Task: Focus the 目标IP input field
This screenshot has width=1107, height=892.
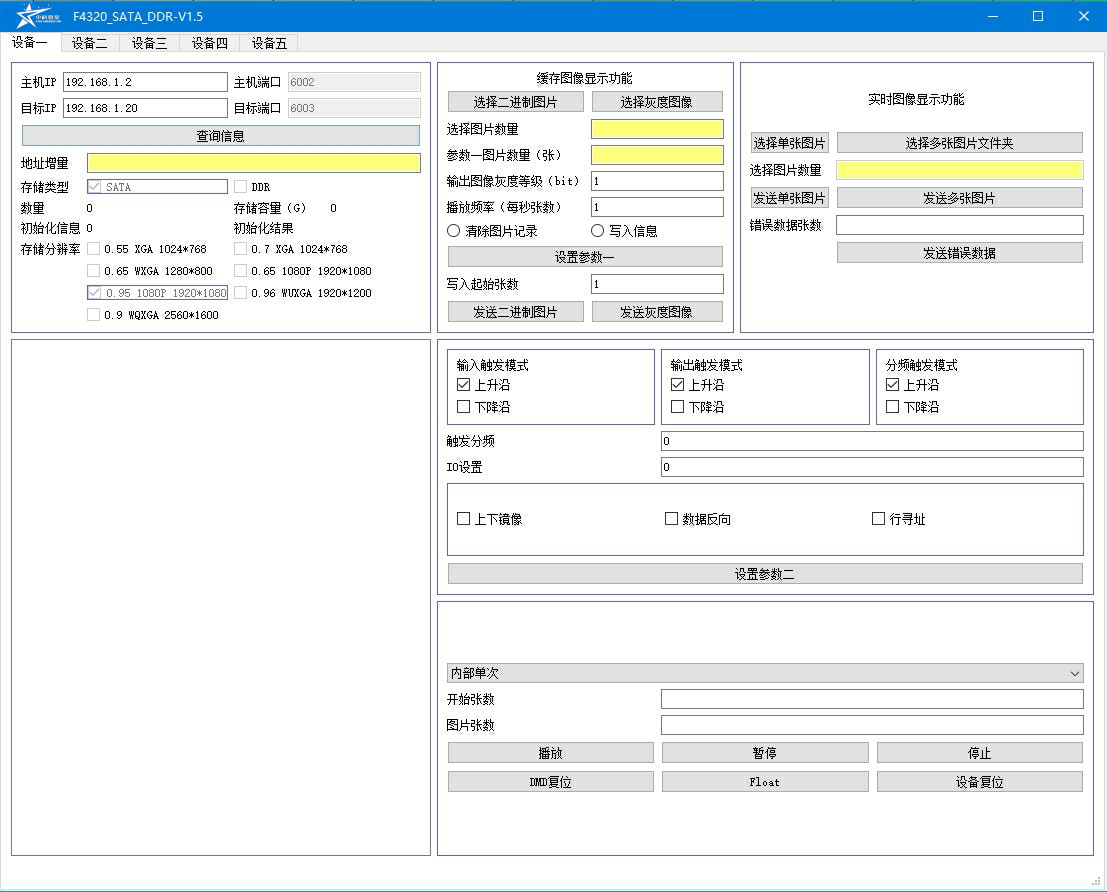Action: point(145,108)
